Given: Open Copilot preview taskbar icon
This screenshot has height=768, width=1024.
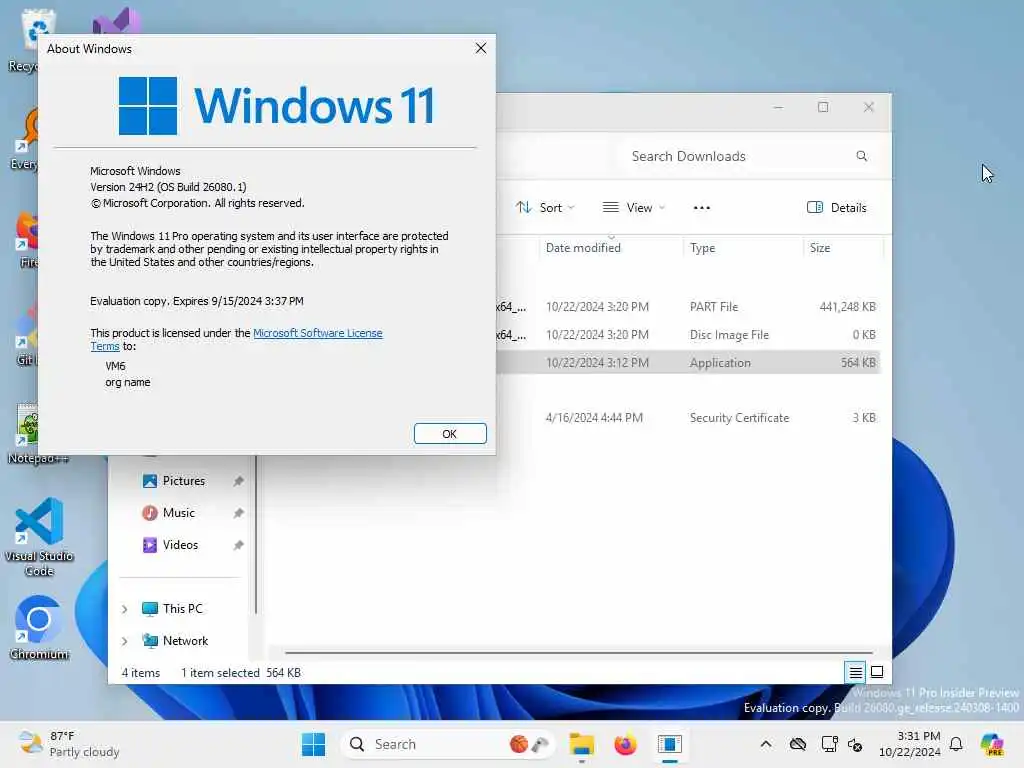Looking at the screenshot, I should (992, 744).
